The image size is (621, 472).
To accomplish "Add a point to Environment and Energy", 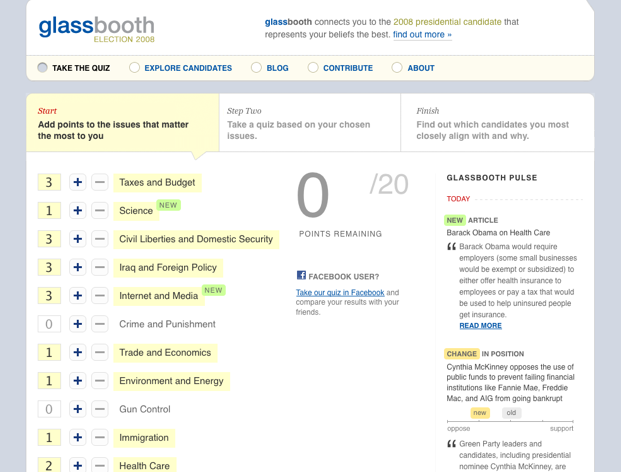I will point(78,381).
